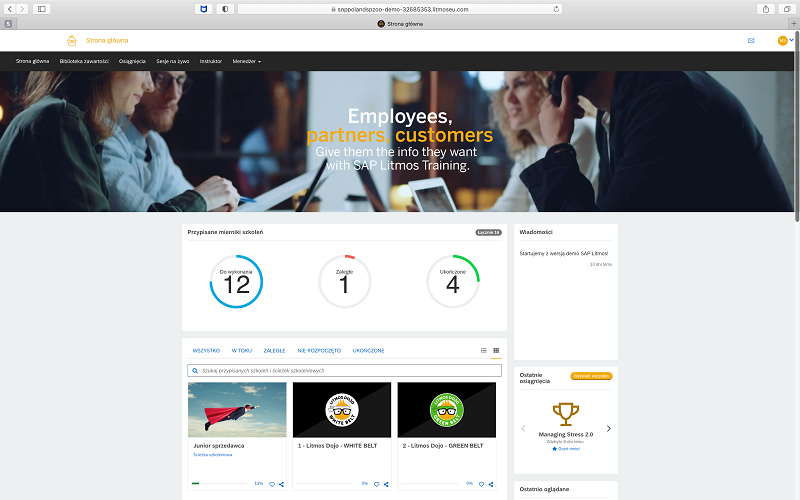800x500 pixels.
Task: Click the orange user avatar icon
Action: click(x=783, y=40)
